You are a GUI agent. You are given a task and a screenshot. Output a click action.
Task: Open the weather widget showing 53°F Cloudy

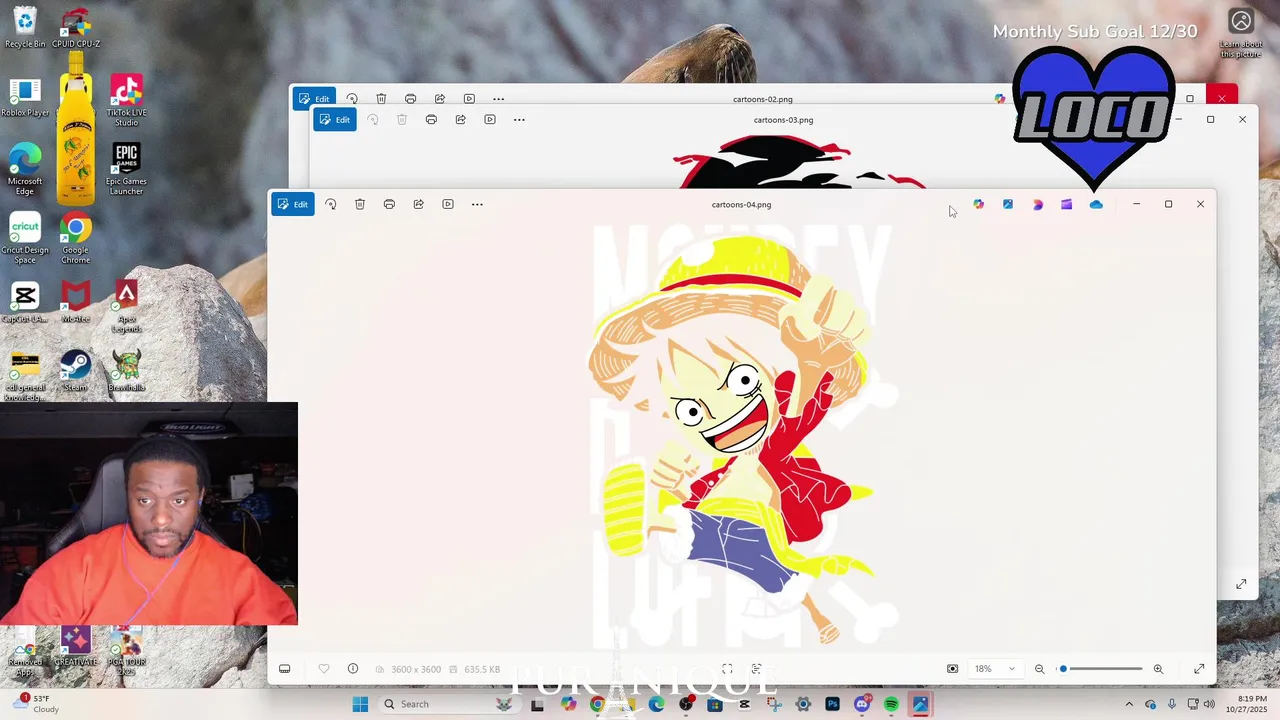point(38,704)
